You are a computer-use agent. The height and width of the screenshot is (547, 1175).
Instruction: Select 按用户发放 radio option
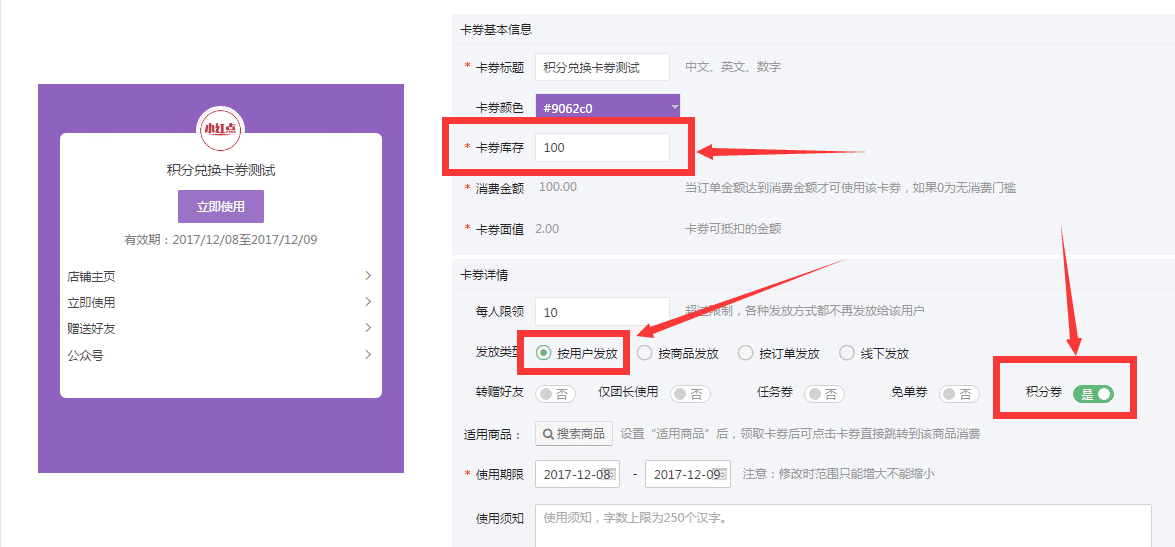tap(544, 353)
